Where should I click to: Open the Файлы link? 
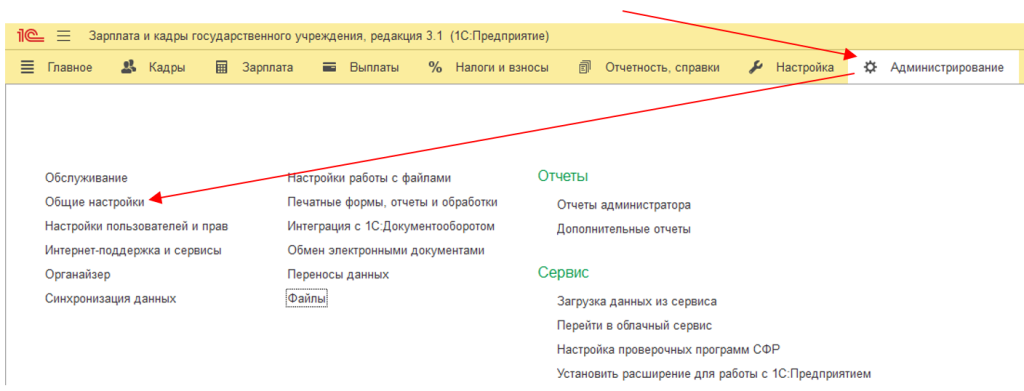tap(306, 299)
